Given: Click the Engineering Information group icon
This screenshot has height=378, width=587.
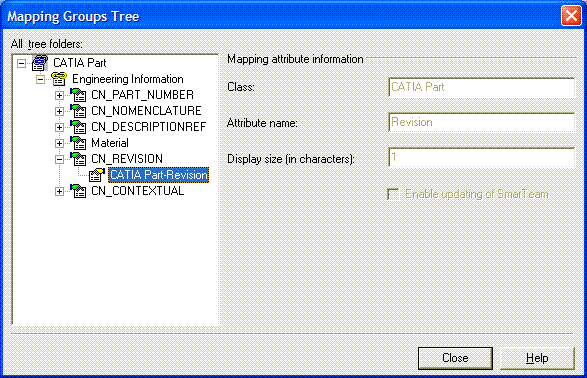Looking at the screenshot, I should (x=59, y=79).
